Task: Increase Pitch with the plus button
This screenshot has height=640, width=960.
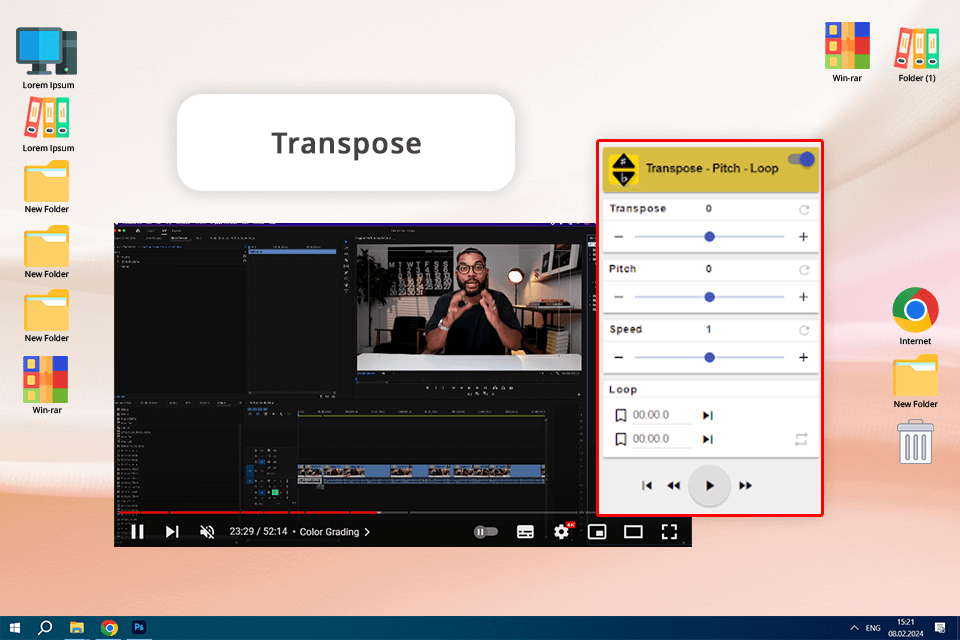Action: tap(803, 297)
